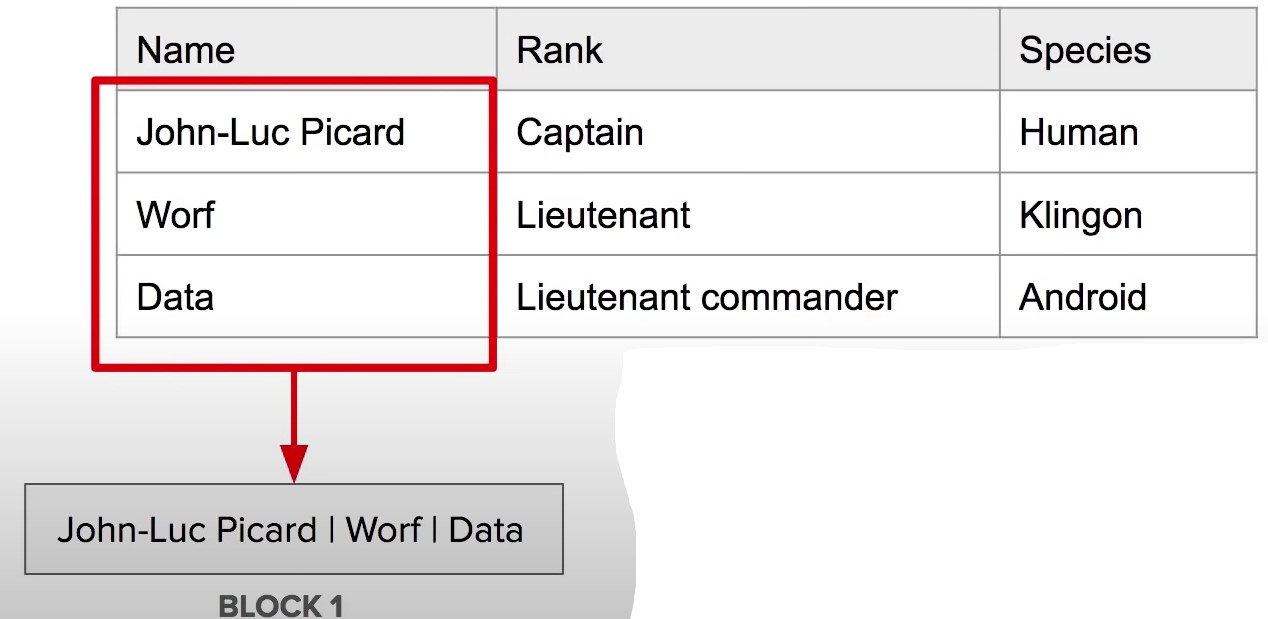The height and width of the screenshot is (619, 1268).
Task: Click "John-Luc Picard" inside the block box
Action: coord(187,529)
